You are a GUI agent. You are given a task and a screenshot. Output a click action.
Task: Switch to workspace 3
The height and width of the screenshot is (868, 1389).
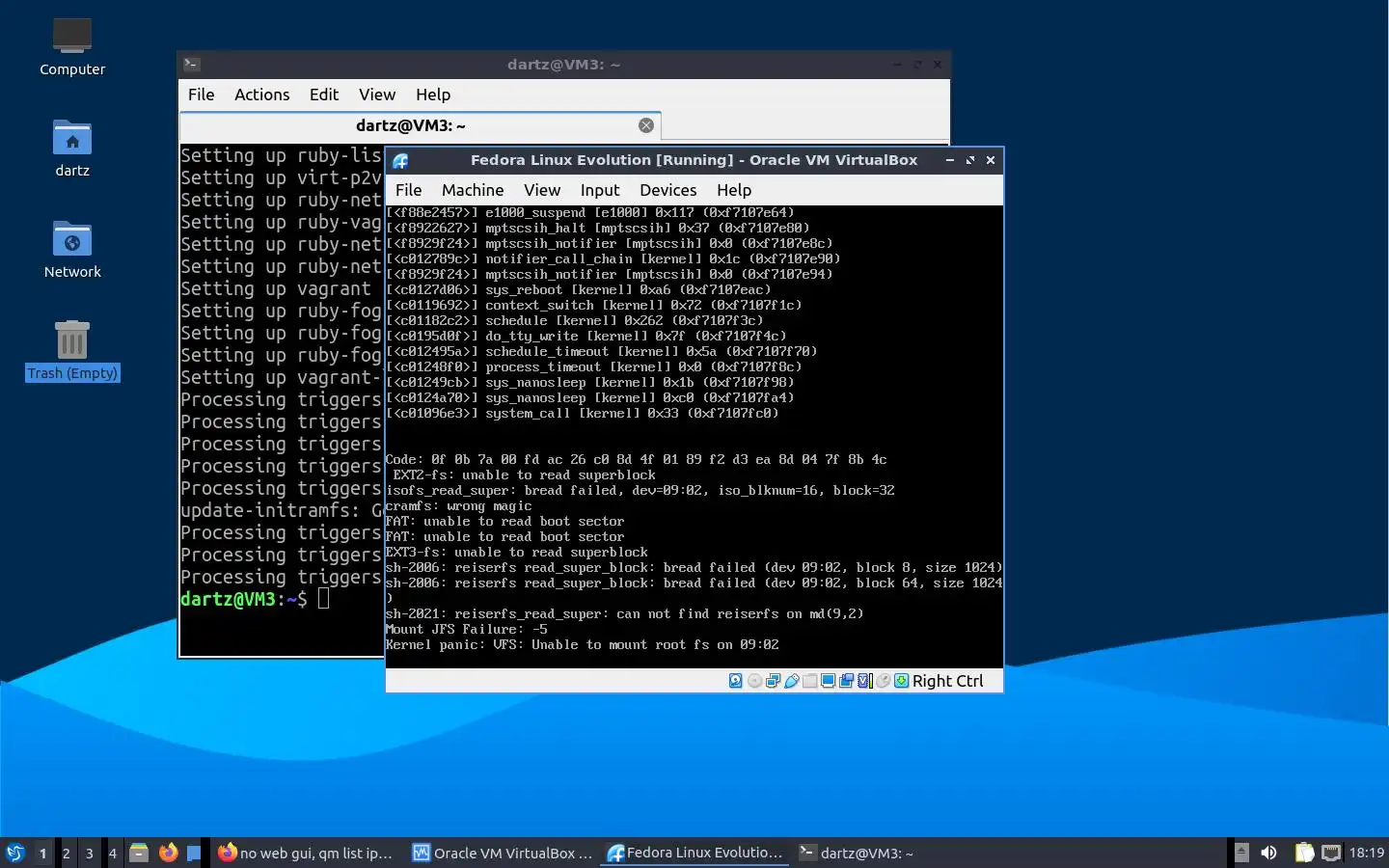pyautogui.click(x=89, y=853)
